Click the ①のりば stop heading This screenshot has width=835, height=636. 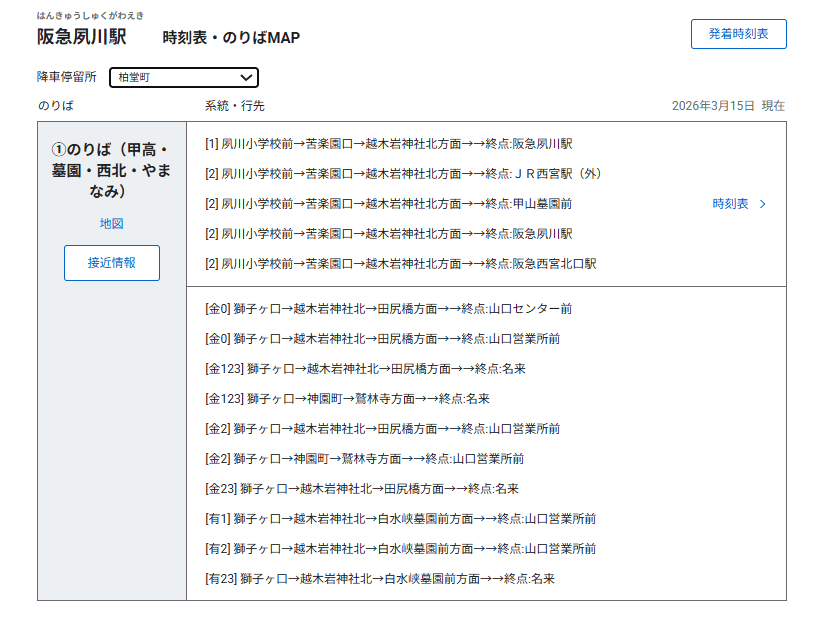(x=111, y=170)
